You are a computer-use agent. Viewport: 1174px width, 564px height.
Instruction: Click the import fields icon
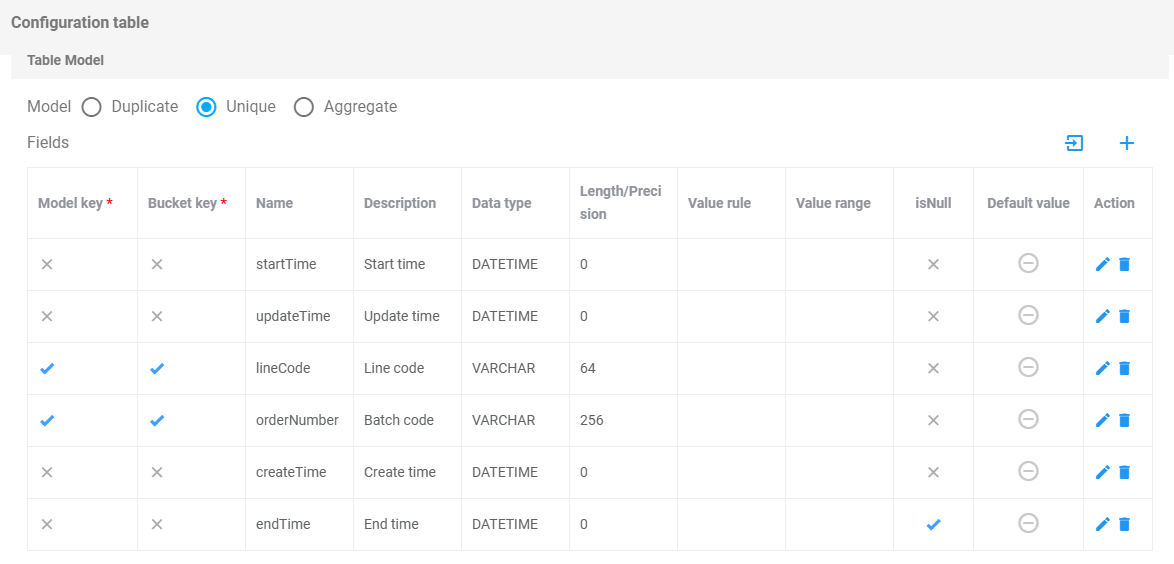(x=1074, y=143)
